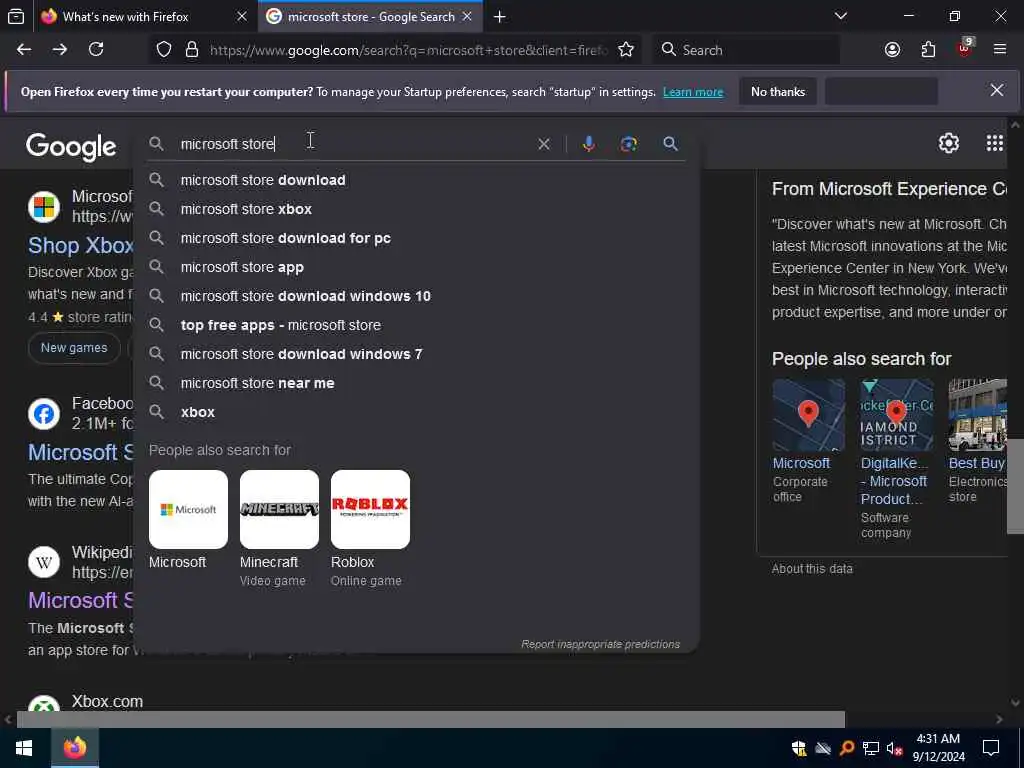Open the Learn more link
This screenshot has width=1024, height=768.
tap(693, 92)
